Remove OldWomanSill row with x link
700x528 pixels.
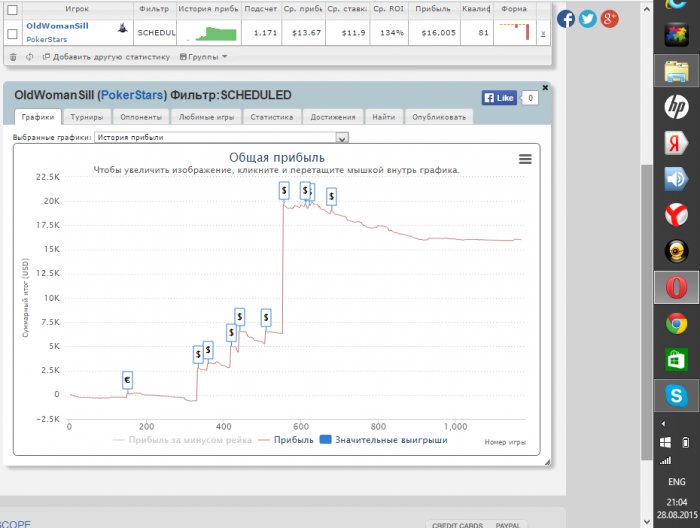(x=543, y=33)
